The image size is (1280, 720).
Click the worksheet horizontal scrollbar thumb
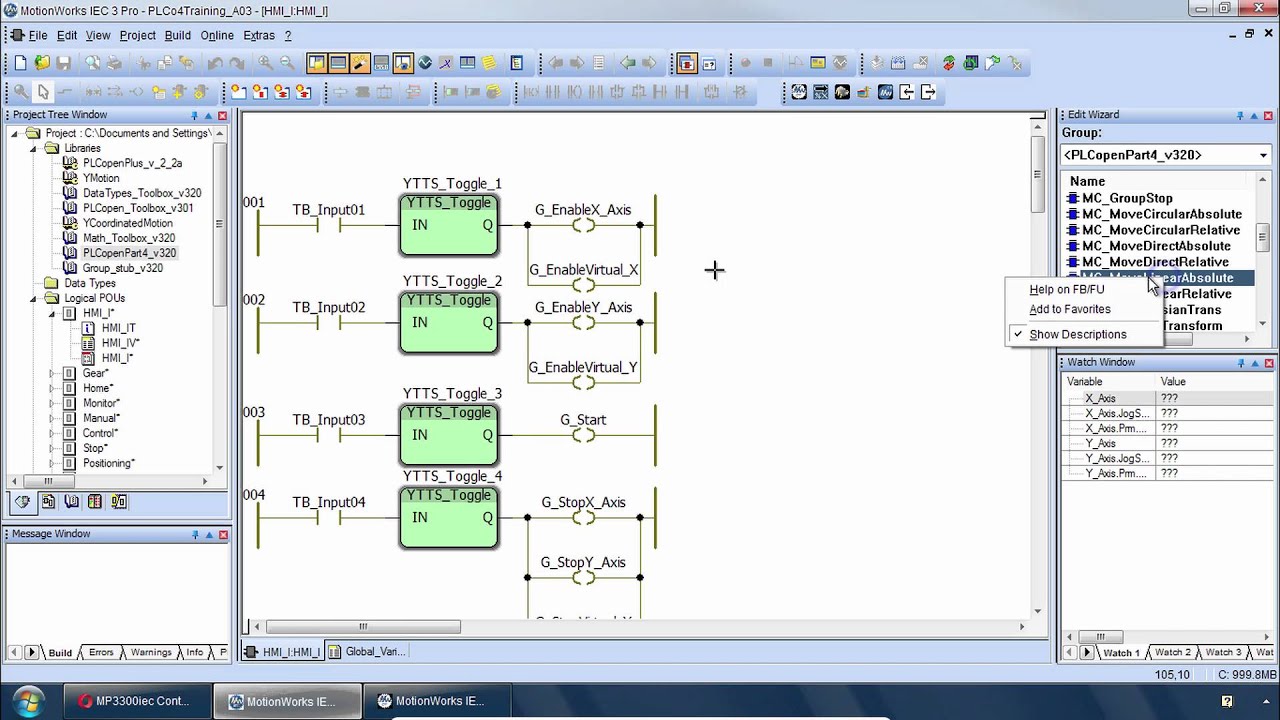[363, 627]
